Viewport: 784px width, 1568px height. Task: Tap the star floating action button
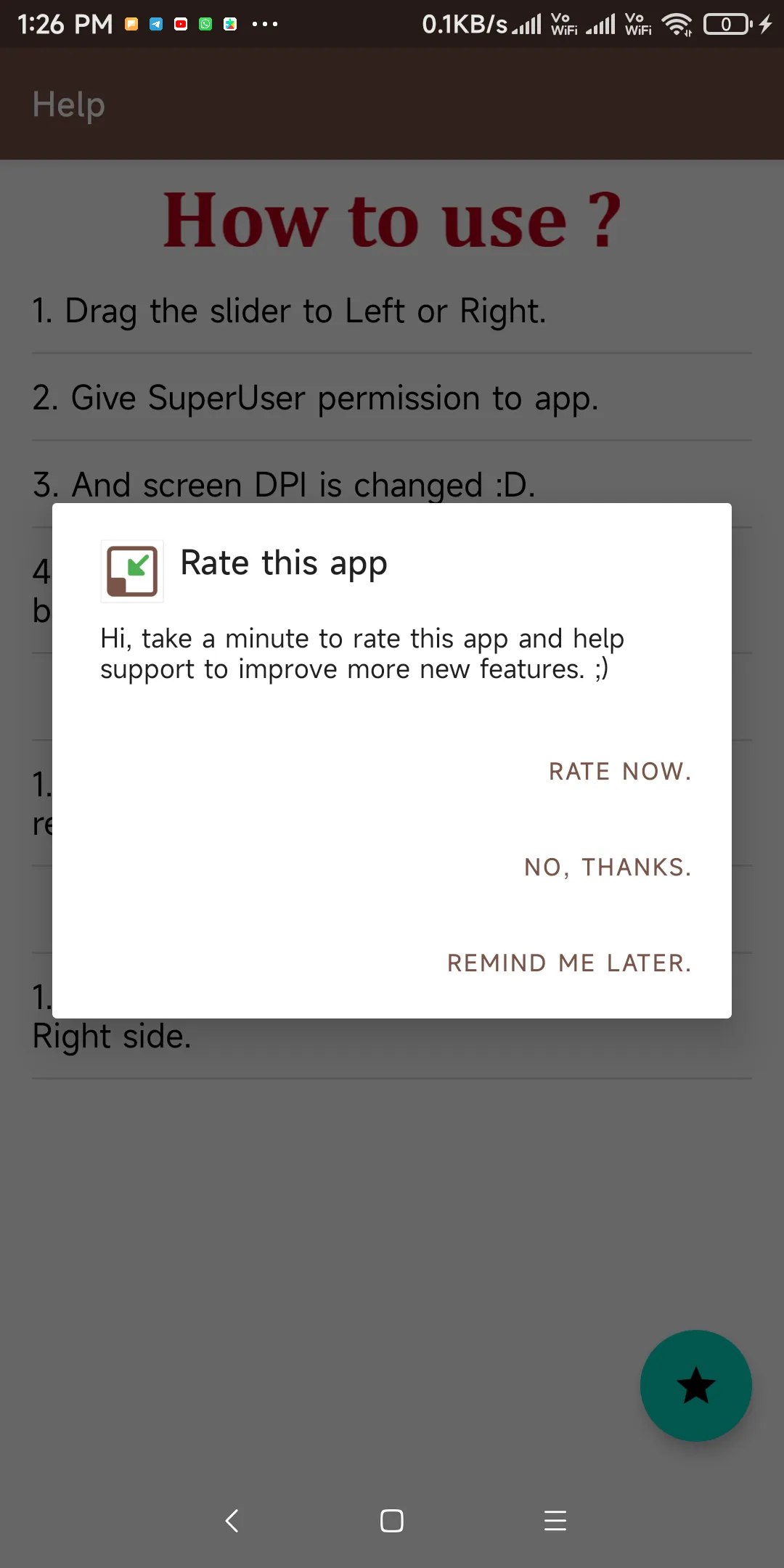point(695,1385)
